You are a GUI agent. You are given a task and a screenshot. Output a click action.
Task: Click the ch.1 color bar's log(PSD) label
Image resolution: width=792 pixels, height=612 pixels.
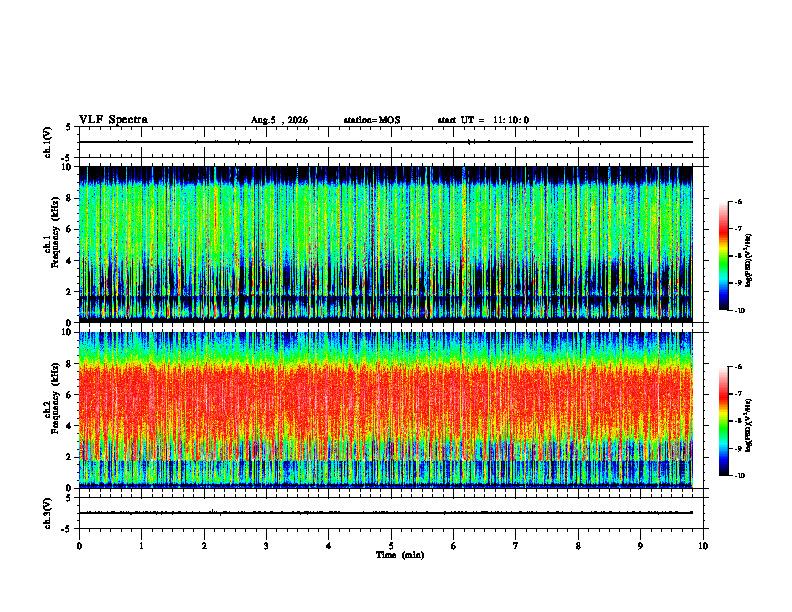(749, 260)
